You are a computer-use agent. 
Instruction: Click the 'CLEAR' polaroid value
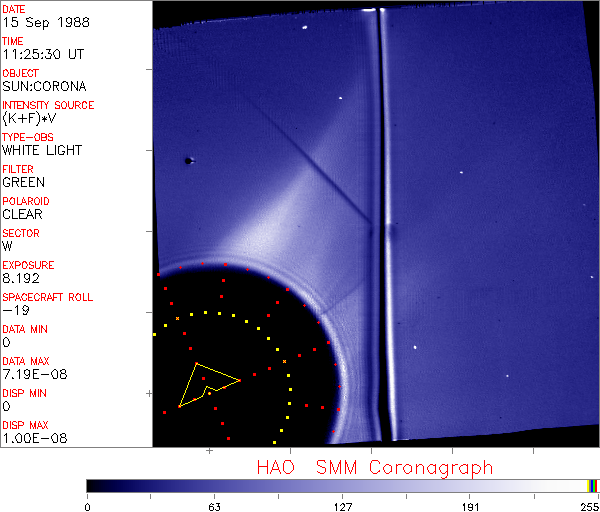pos(22,214)
